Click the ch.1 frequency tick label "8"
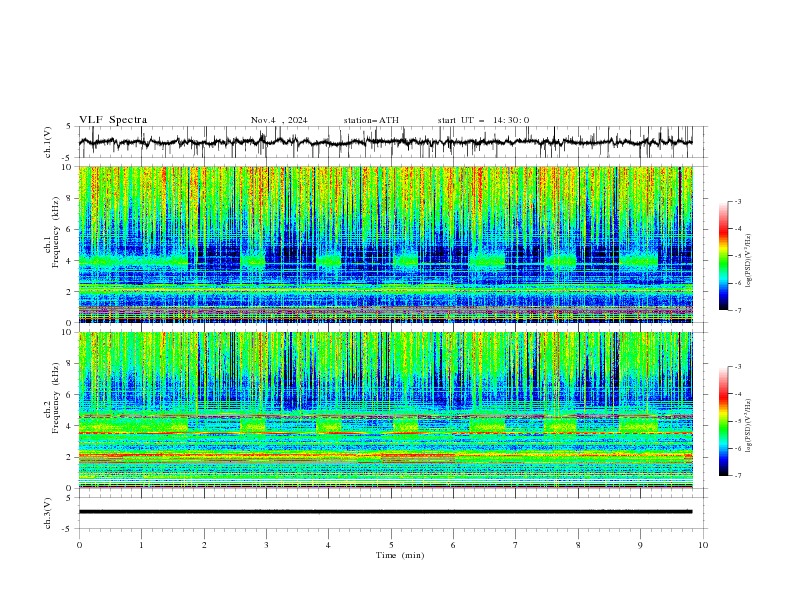Screen dimensions: 792x612 70,198
